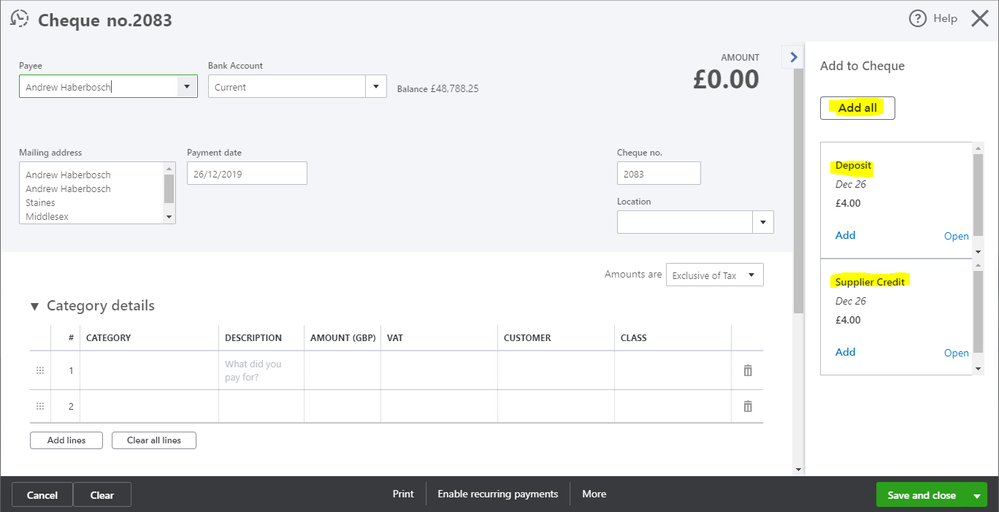Collapse the Category details section
This screenshot has height=512, width=999.
35,306
